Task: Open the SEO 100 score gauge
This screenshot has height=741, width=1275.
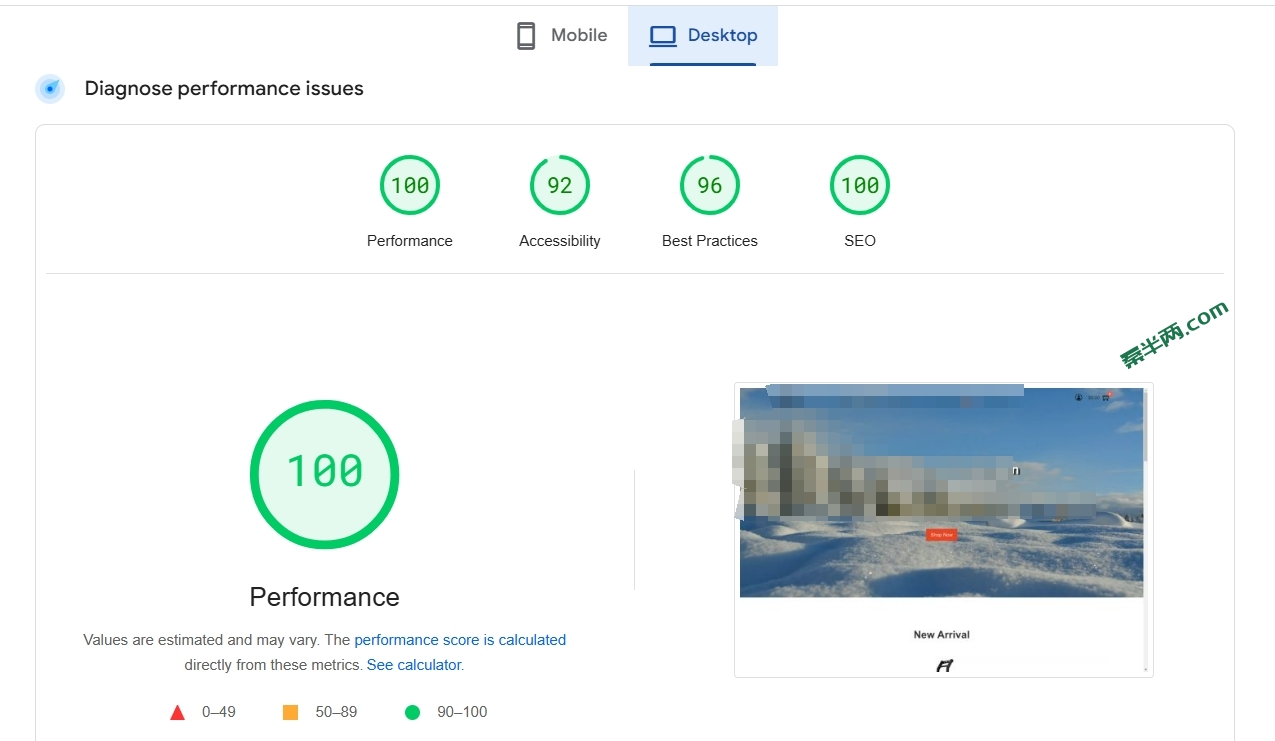Action: [x=860, y=185]
